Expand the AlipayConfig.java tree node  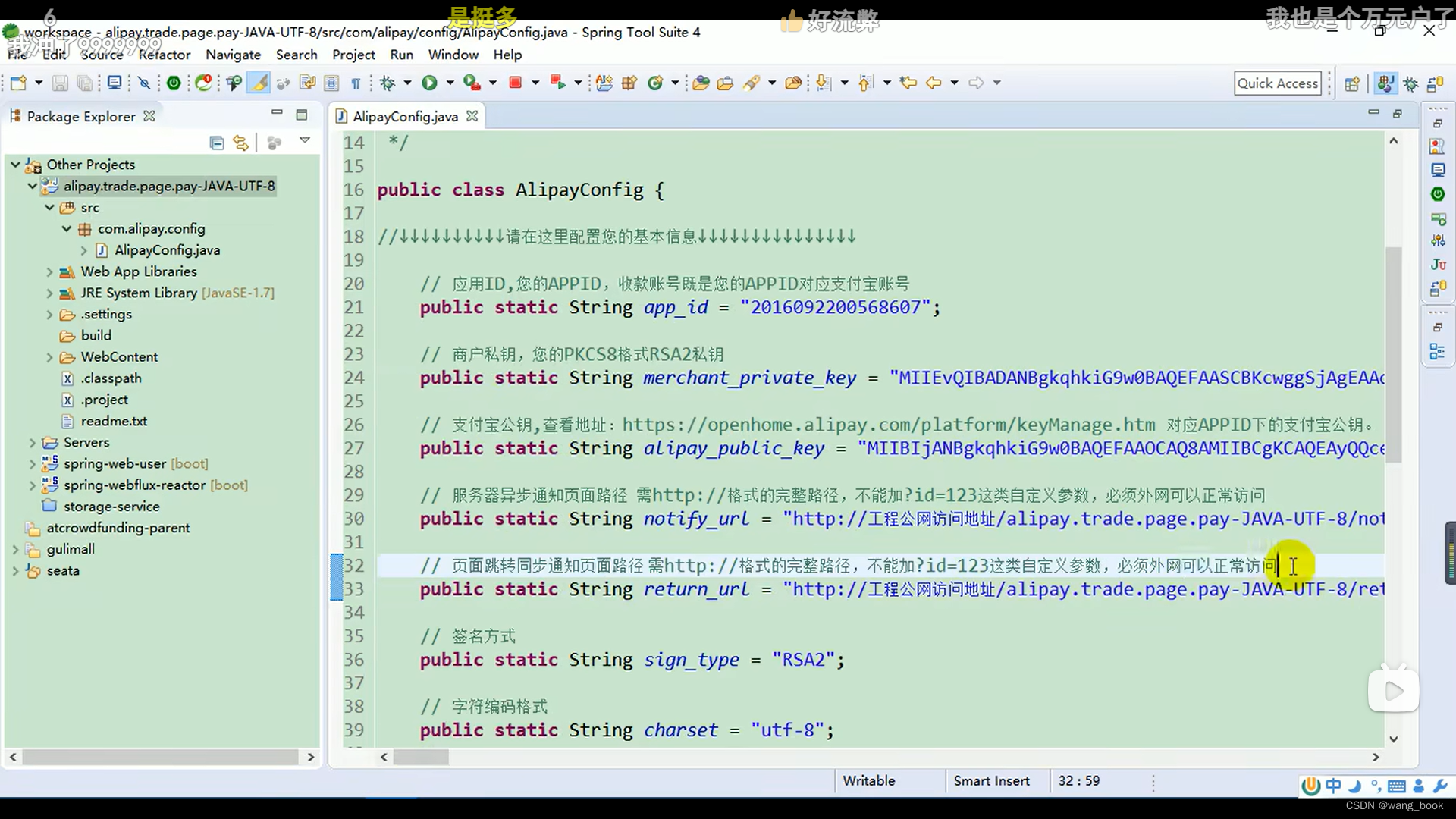coord(83,249)
